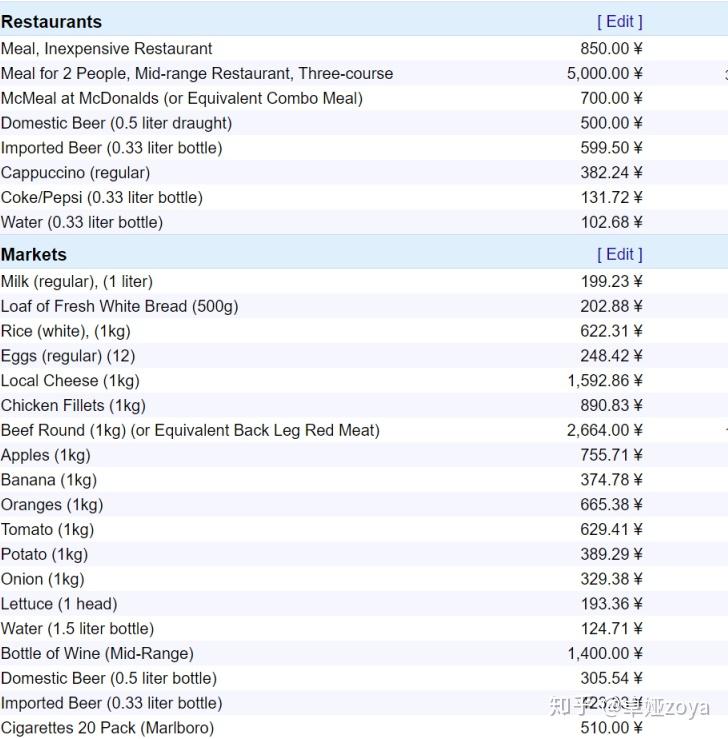This screenshot has height=739, width=728.
Task: Click the Local Cheese price 1,592.86 ¥
Action: point(604,380)
